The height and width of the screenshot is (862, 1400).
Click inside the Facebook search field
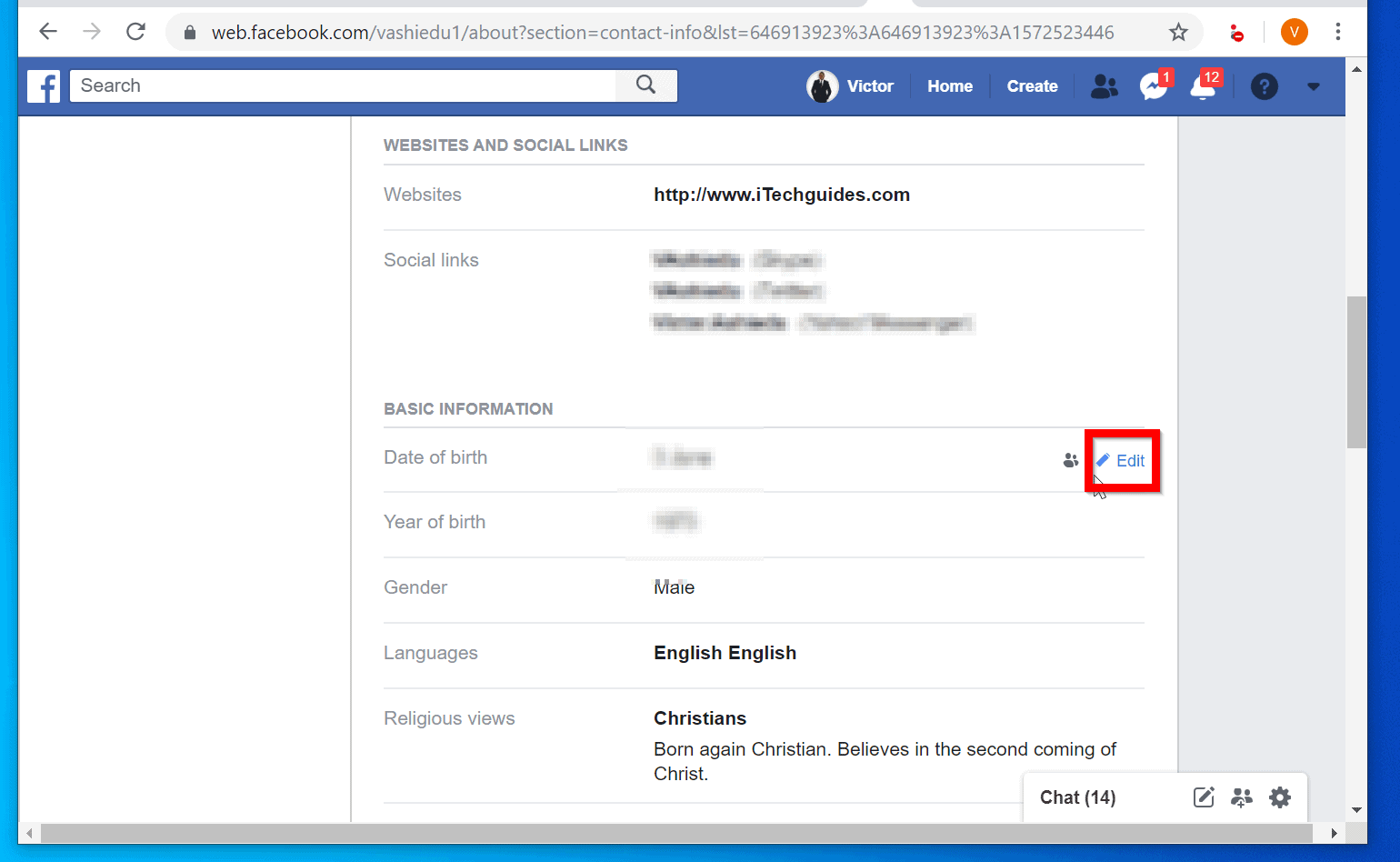(x=345, y=85)
